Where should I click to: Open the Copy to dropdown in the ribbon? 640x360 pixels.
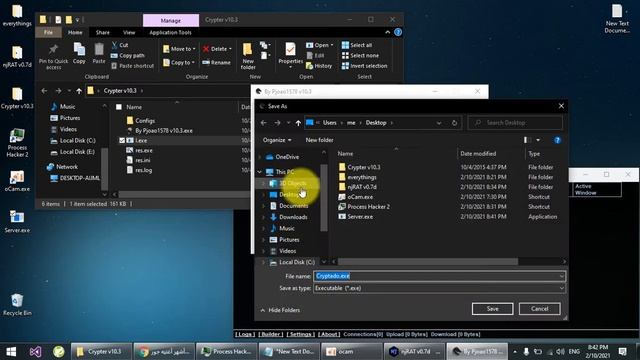point(193,62)
